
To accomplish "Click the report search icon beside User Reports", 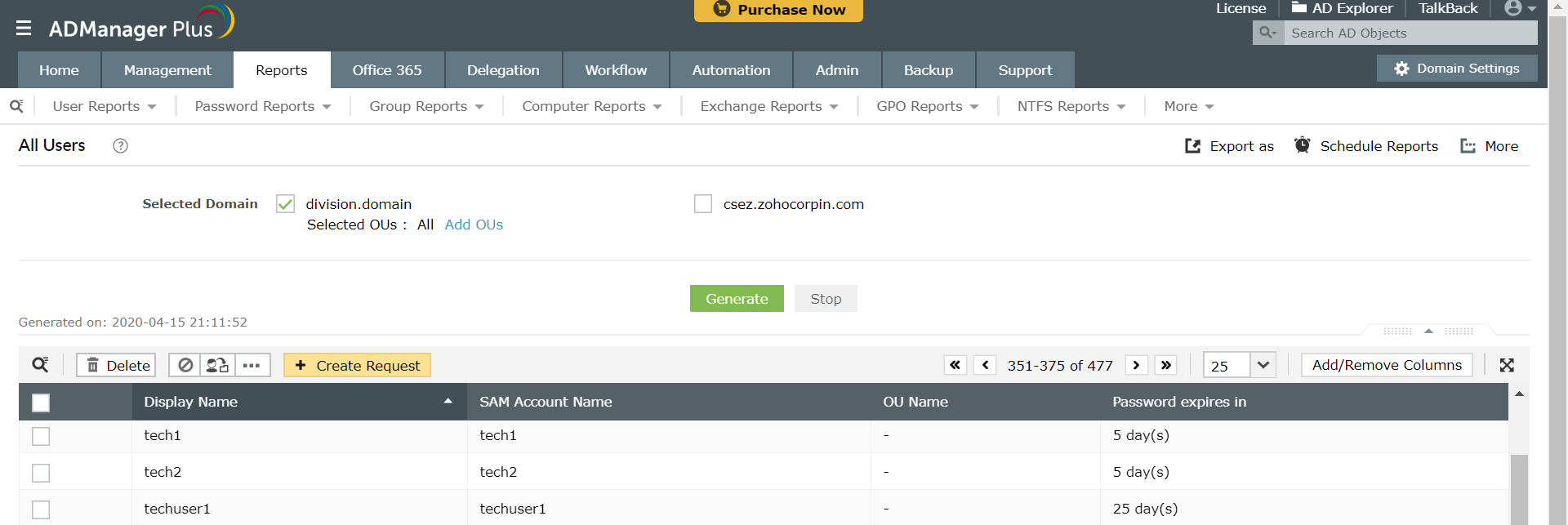I will 16,106.
